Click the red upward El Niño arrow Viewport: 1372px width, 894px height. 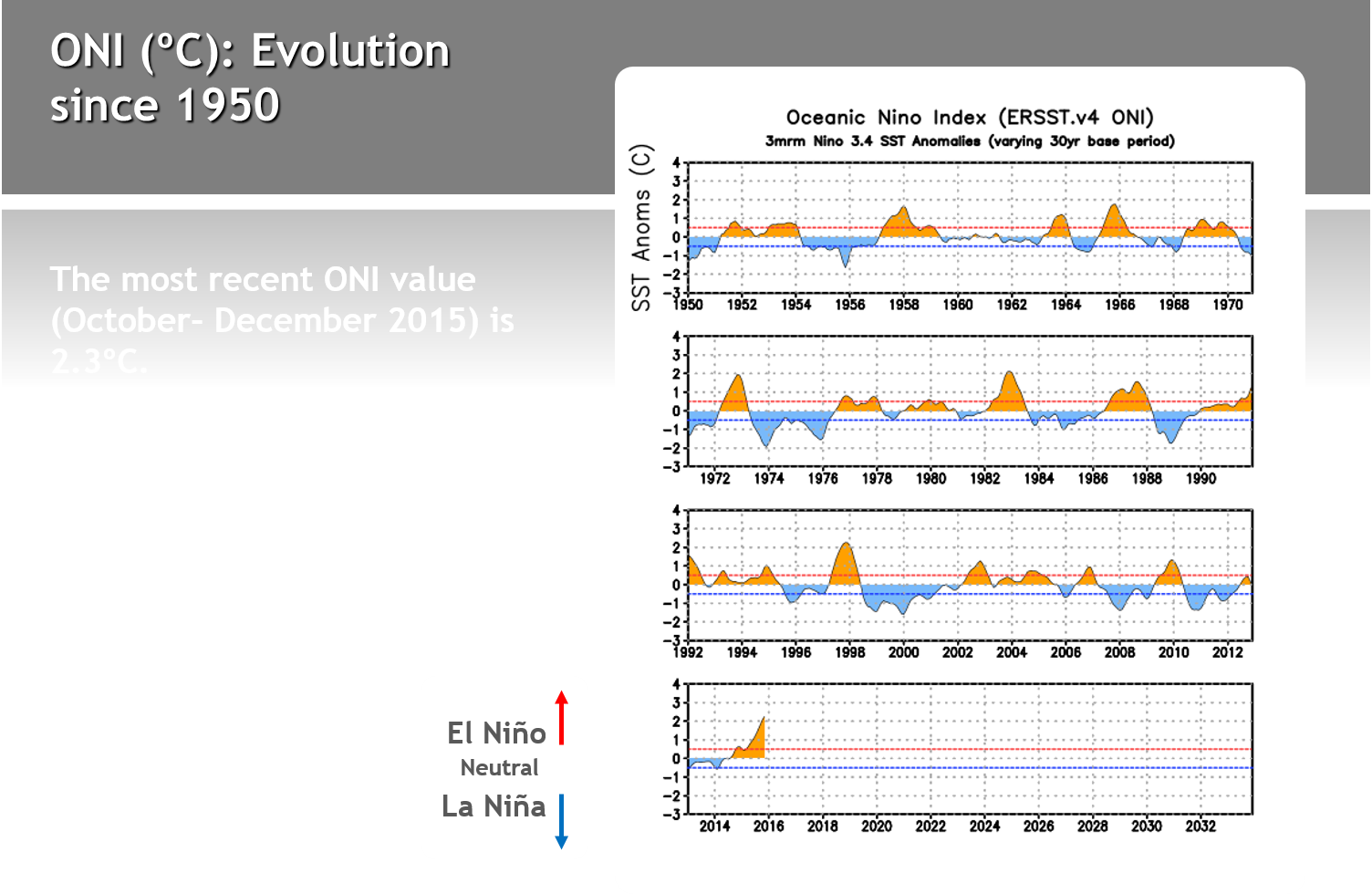click(x=562, y=718)
